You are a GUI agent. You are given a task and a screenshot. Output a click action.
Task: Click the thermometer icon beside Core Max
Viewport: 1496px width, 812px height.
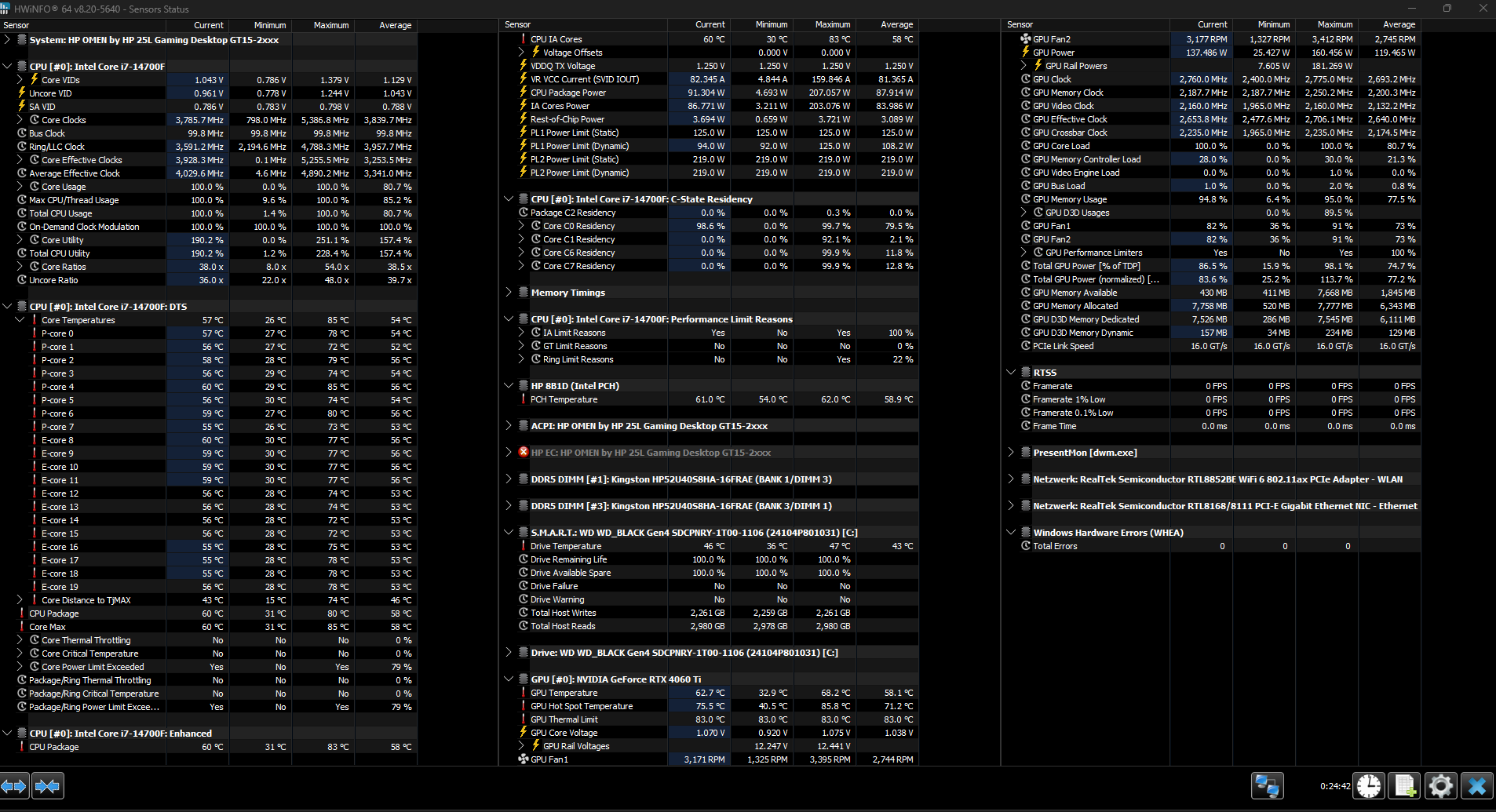[x=22, y=627]
